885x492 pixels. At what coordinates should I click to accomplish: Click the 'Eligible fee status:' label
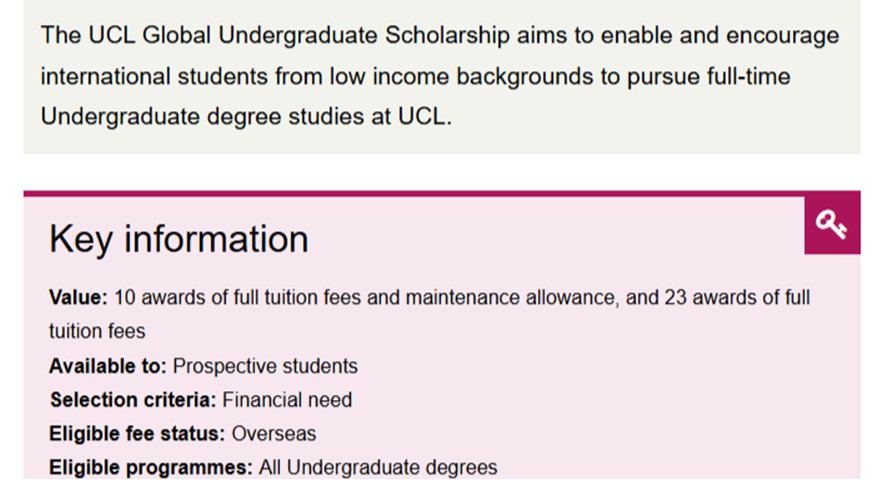[x=138, y=434]
